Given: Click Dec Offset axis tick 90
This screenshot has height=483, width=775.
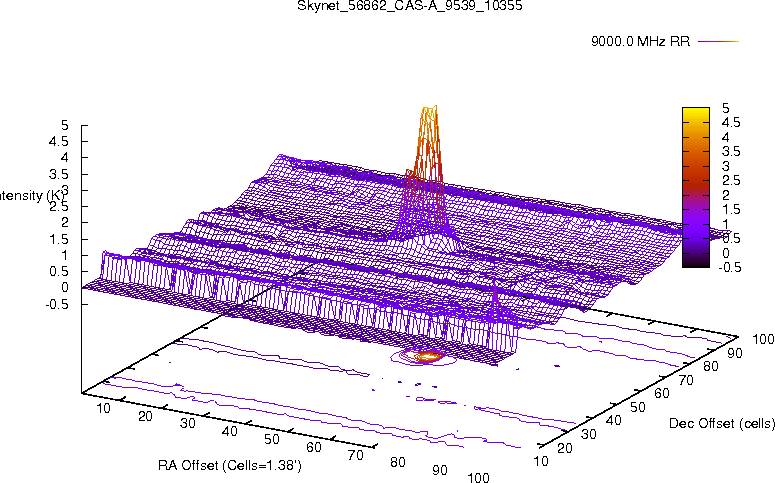Looking at the screenshot, I should pyautogui.click(x=734, y=353).
